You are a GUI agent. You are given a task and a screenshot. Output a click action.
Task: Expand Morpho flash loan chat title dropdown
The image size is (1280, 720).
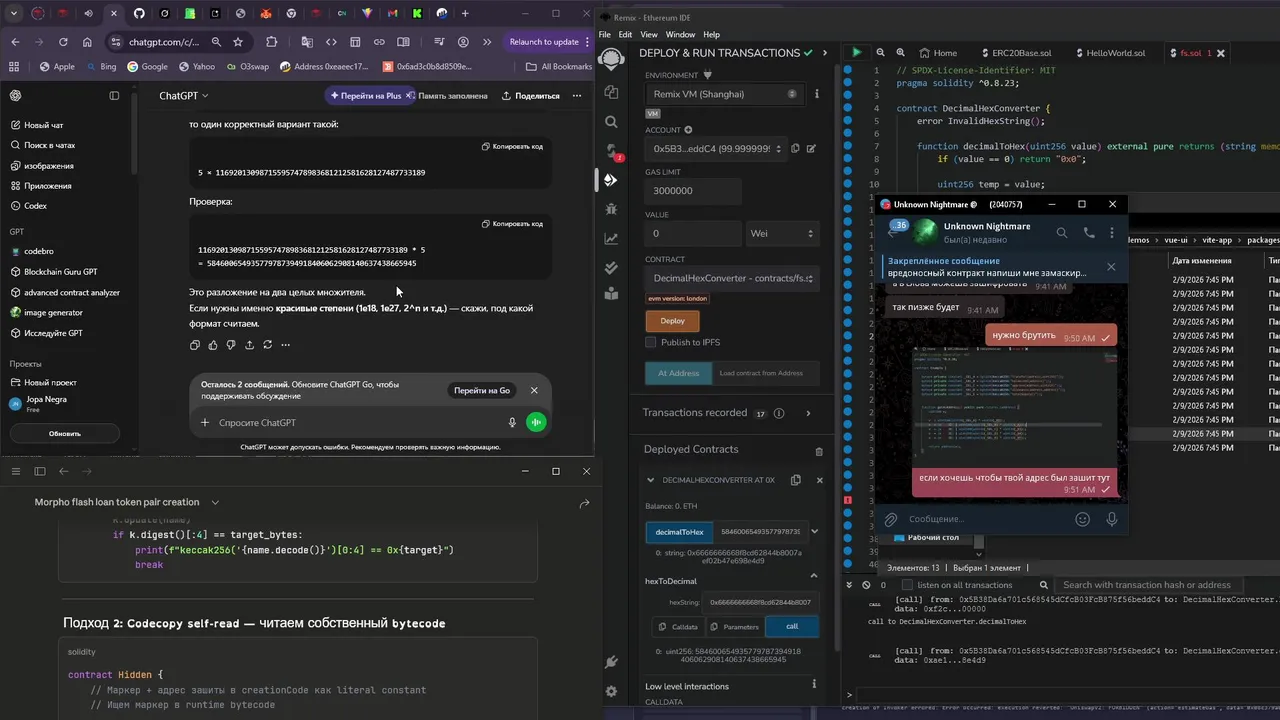(215, 502)
